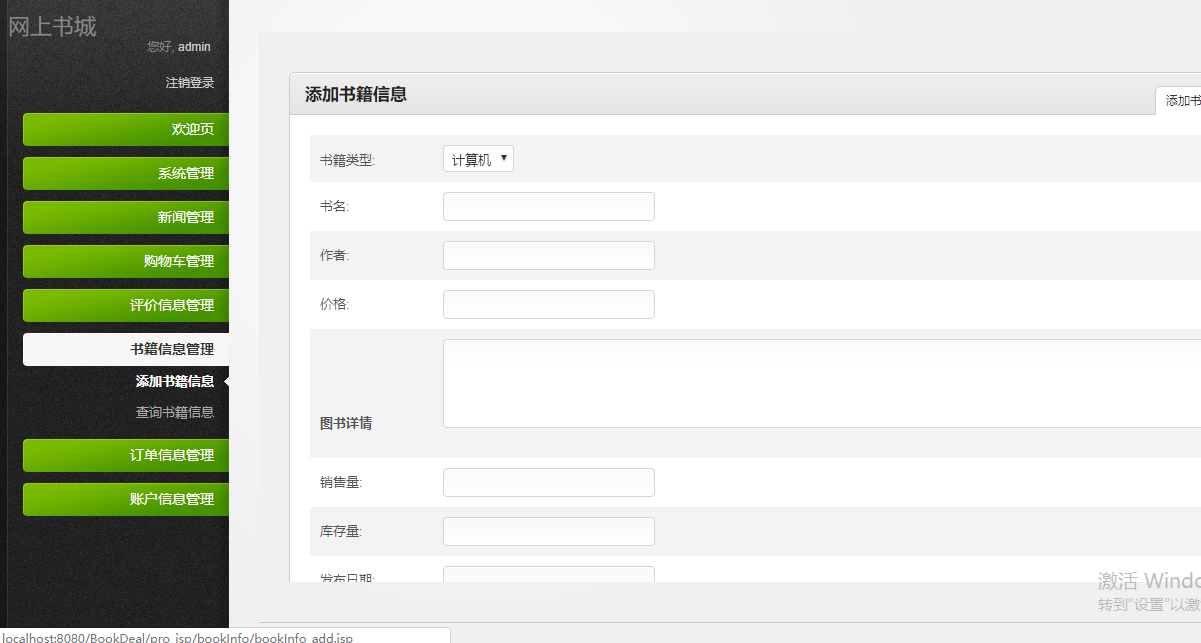Click the 注销登录 logout link
Viewport: 1201px width, 643px height.
[192, 82]
